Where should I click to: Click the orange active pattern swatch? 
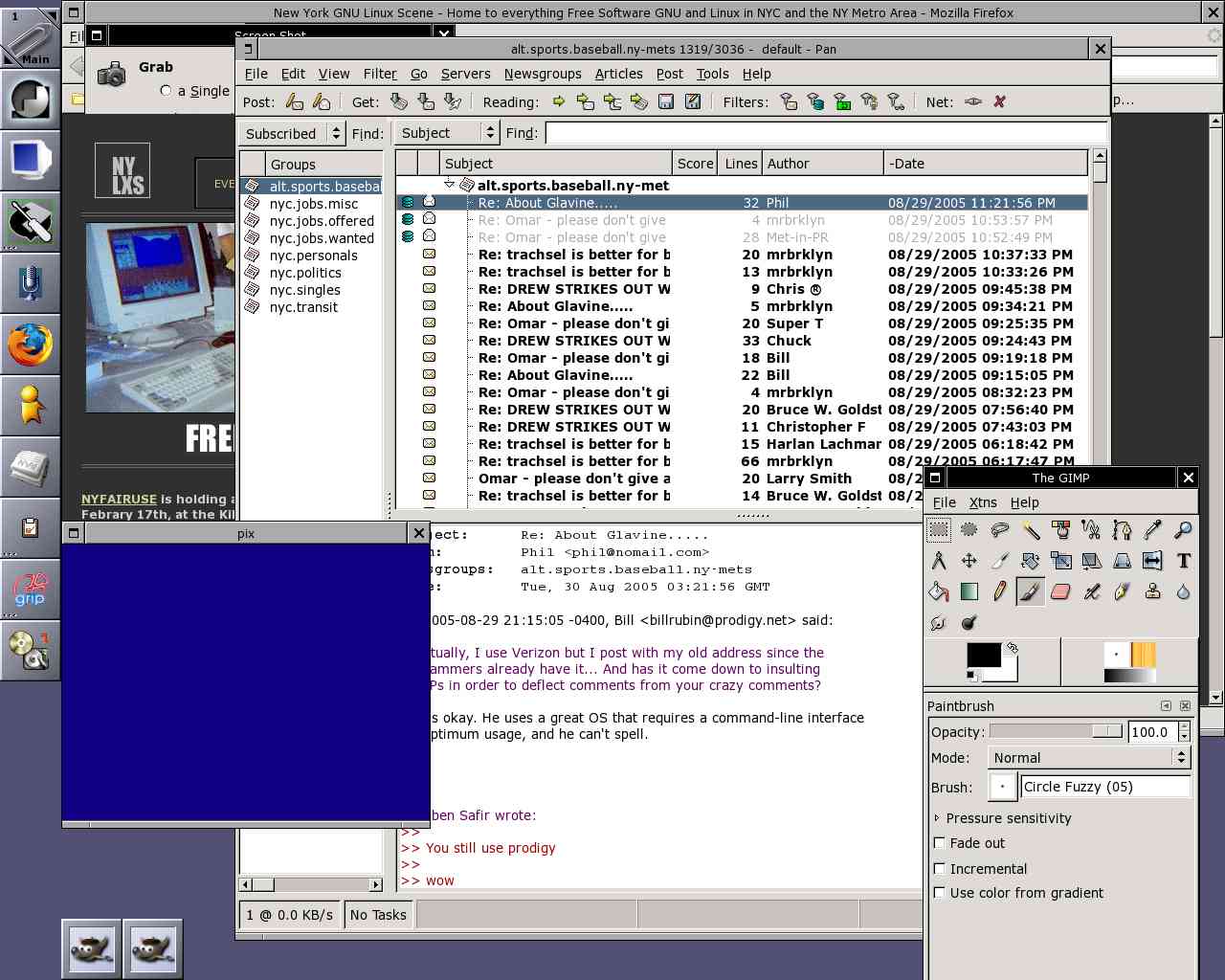[1144, 655]
